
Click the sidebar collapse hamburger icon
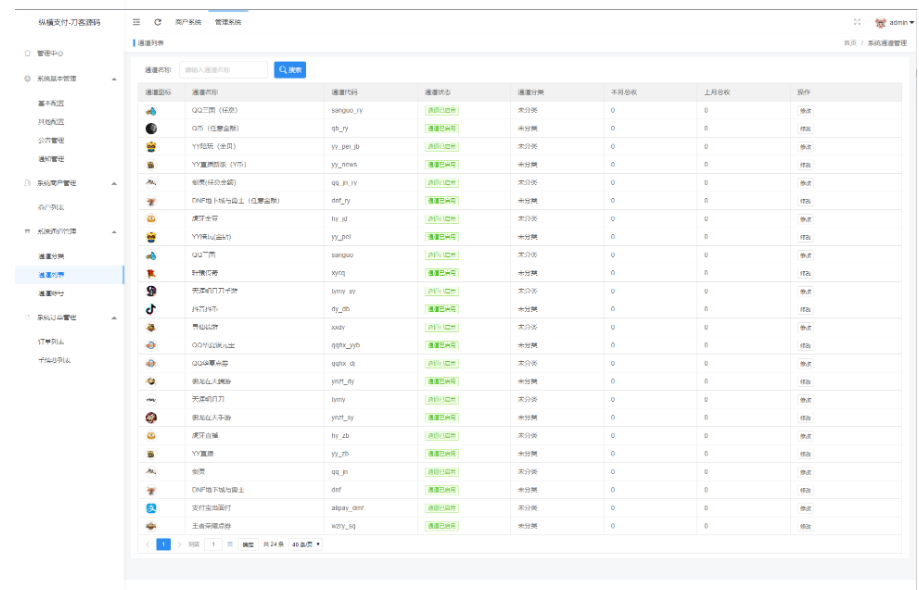click(x=136, y=21)
